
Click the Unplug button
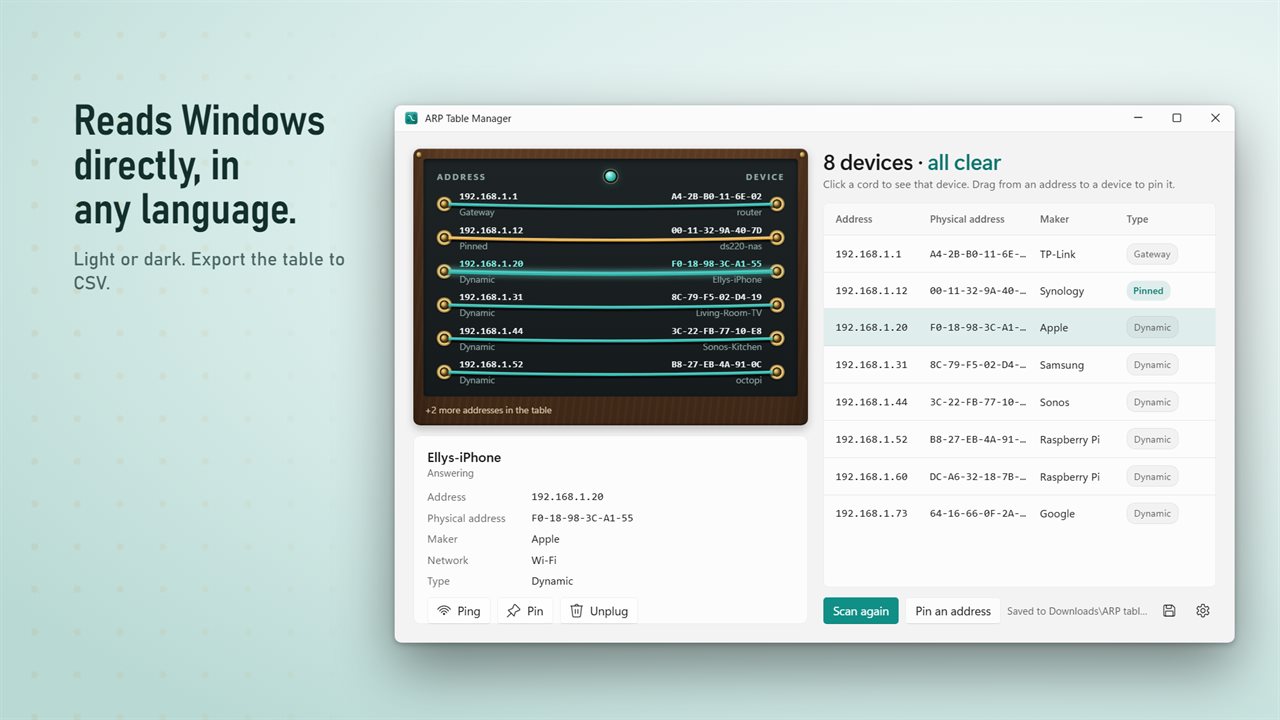coord(599,611)
